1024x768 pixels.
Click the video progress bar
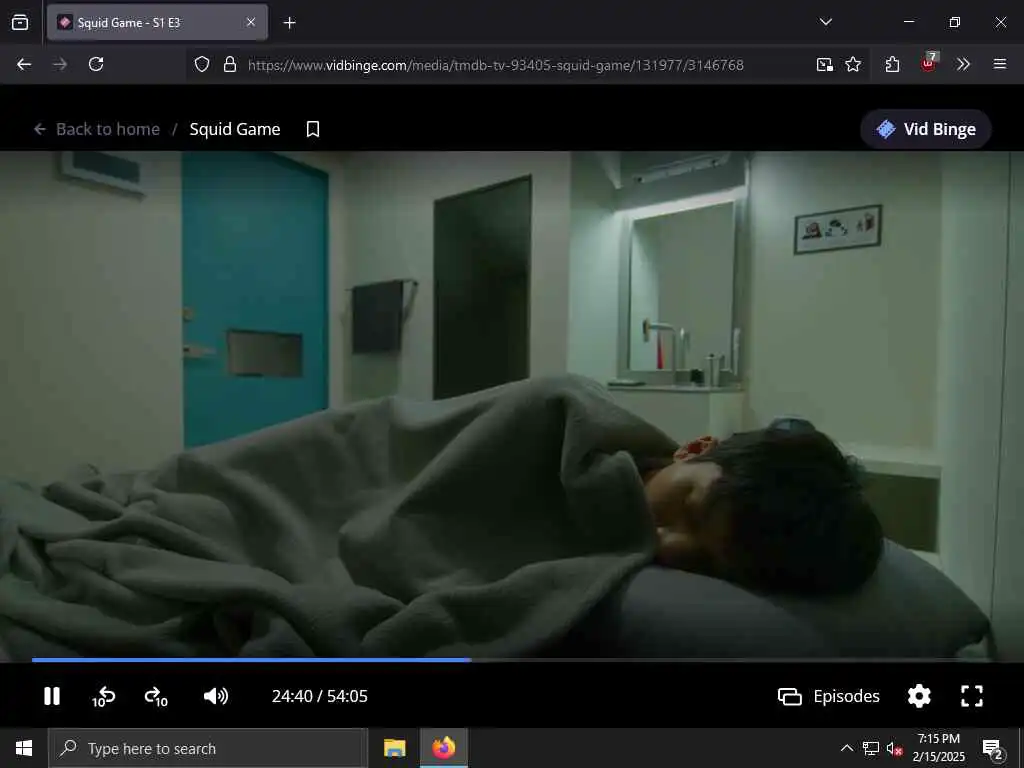[x=512, y=660]
